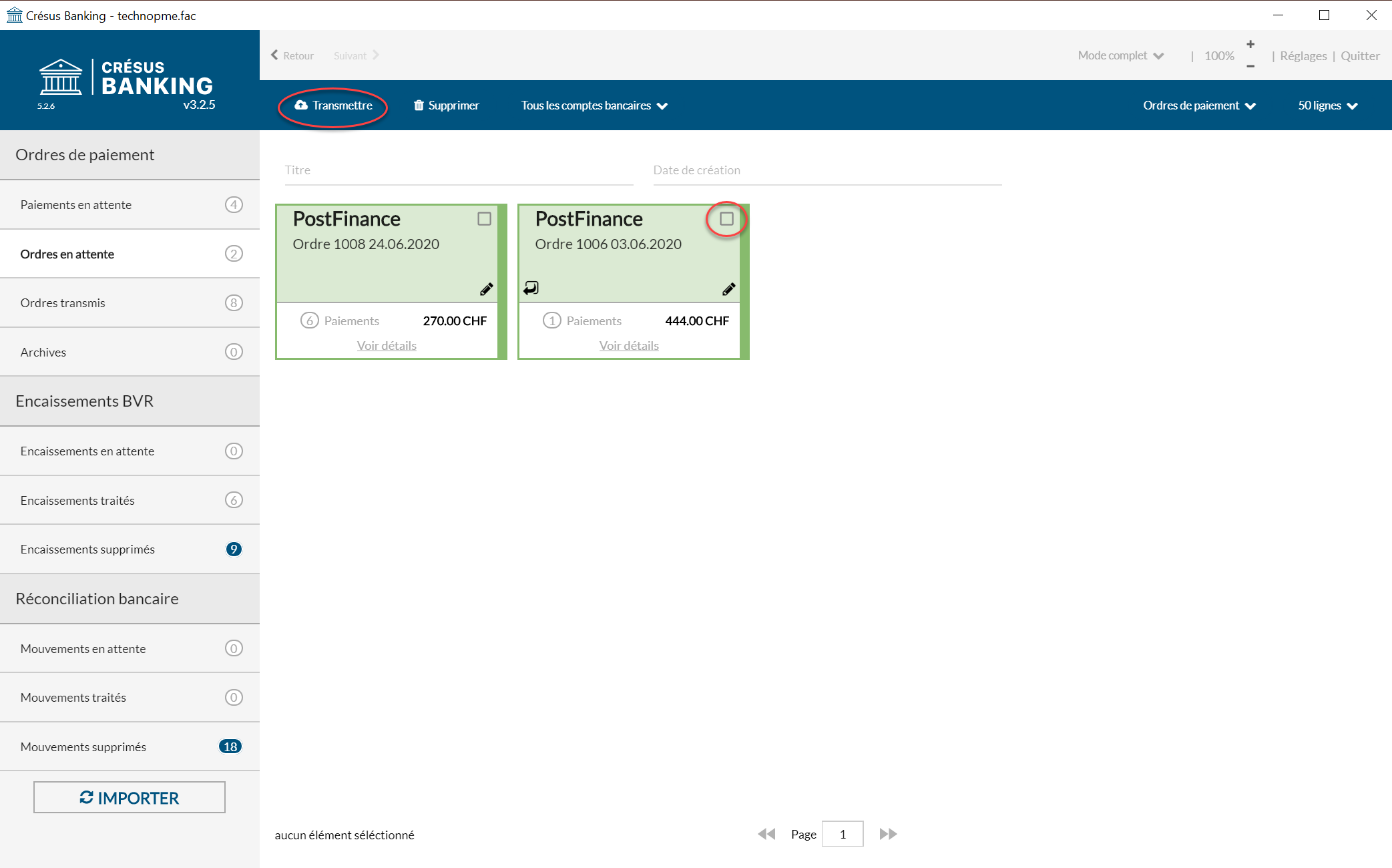Select Mouvements en attente

pos(130,648)
